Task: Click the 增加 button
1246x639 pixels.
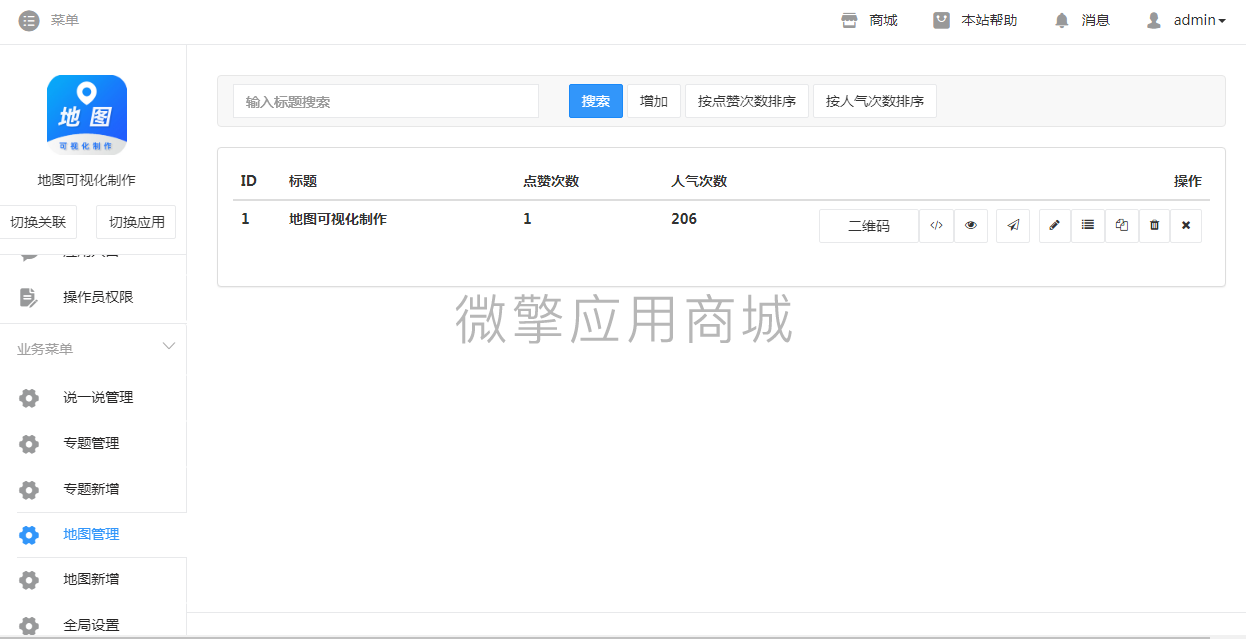Action: coord(654,101)
